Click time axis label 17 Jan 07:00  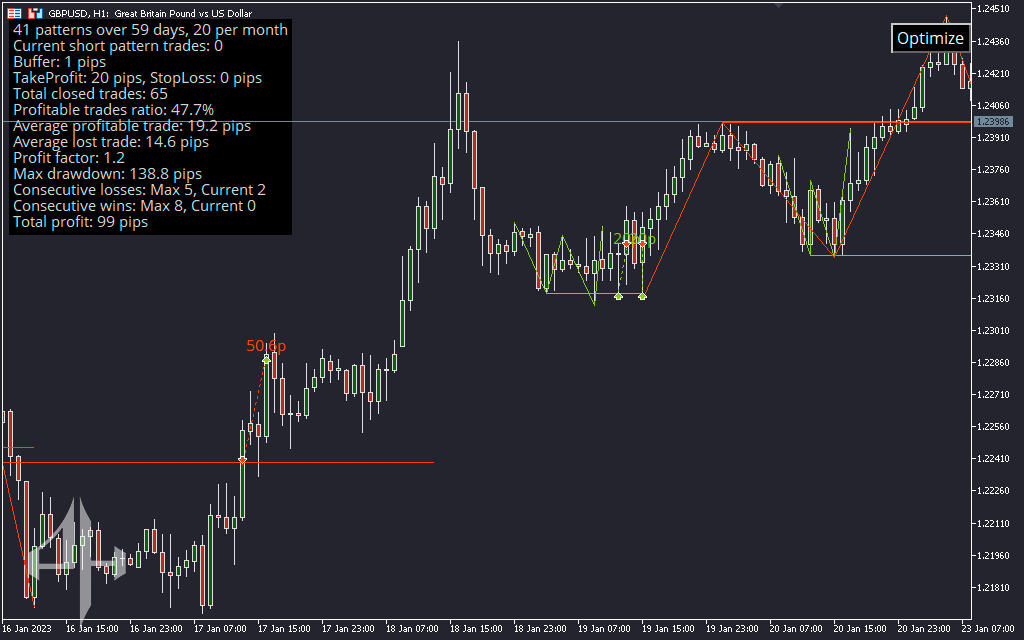coord(220,629)
